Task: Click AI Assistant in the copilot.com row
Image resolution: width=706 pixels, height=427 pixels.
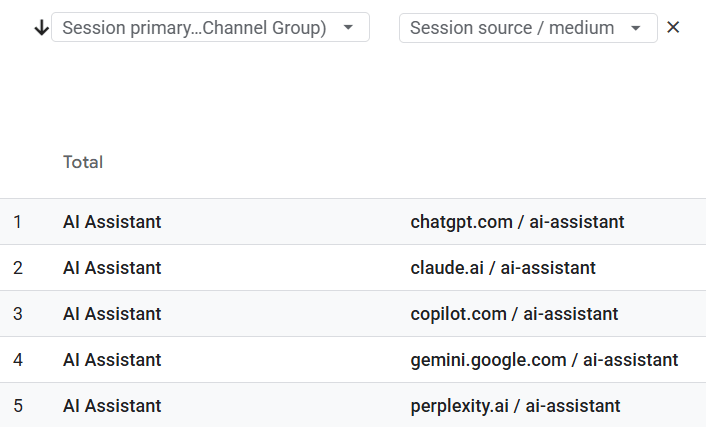Action: pyautogui.click(x=112, y=314)
